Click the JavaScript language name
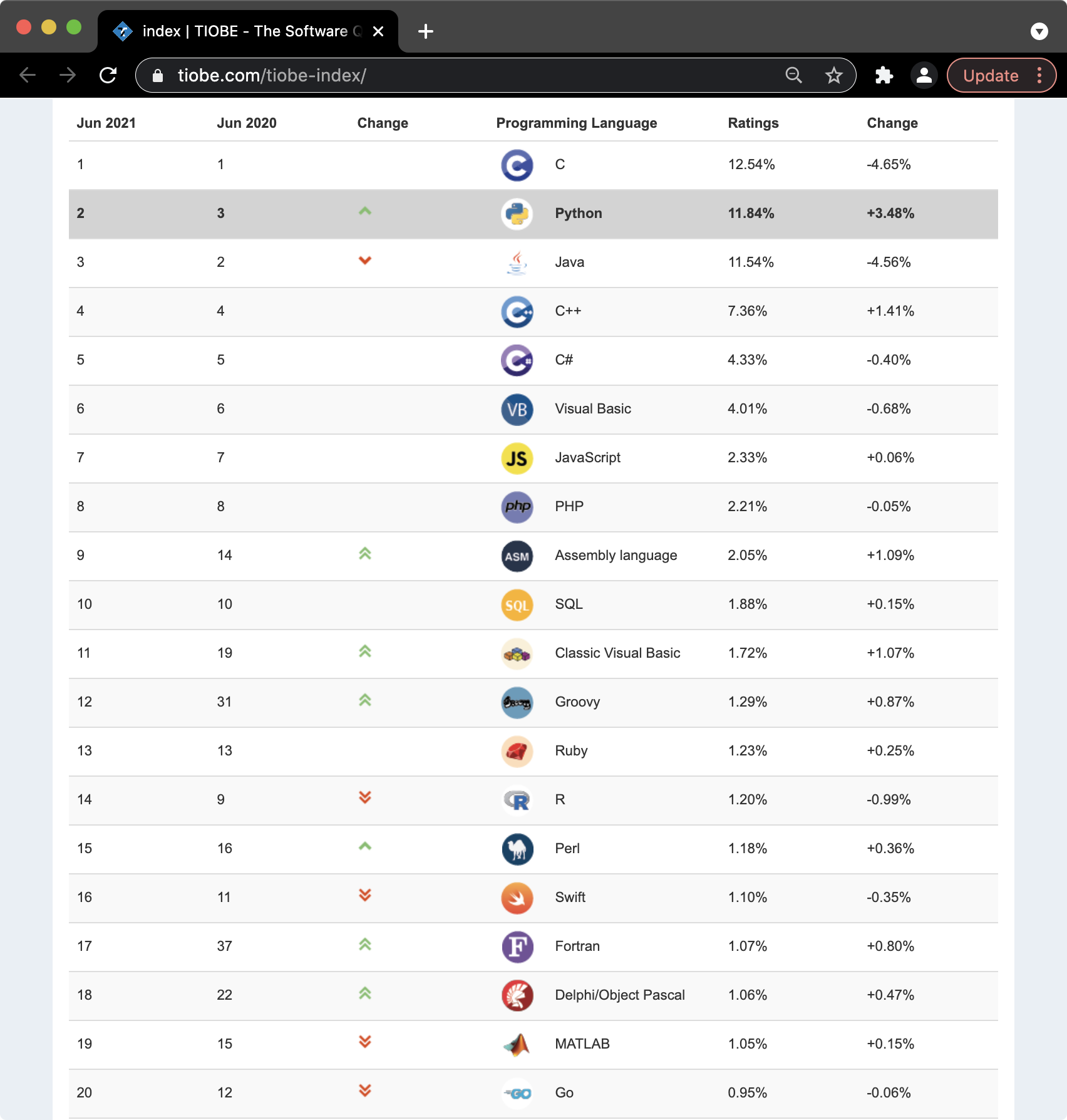This screenshot has height=1120, width=1067. coord(587,458)
